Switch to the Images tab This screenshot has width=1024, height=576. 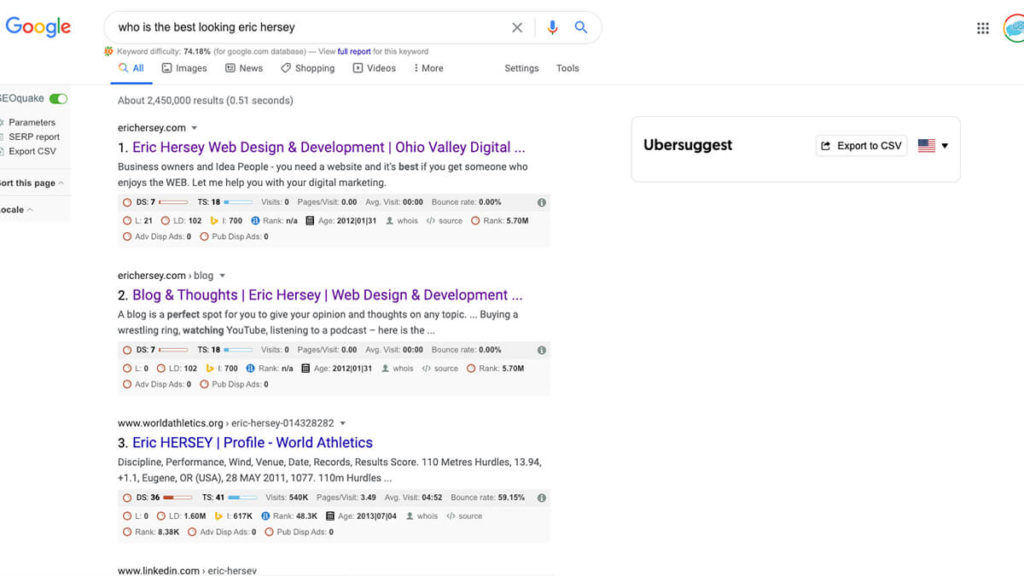tap(184, 68)
